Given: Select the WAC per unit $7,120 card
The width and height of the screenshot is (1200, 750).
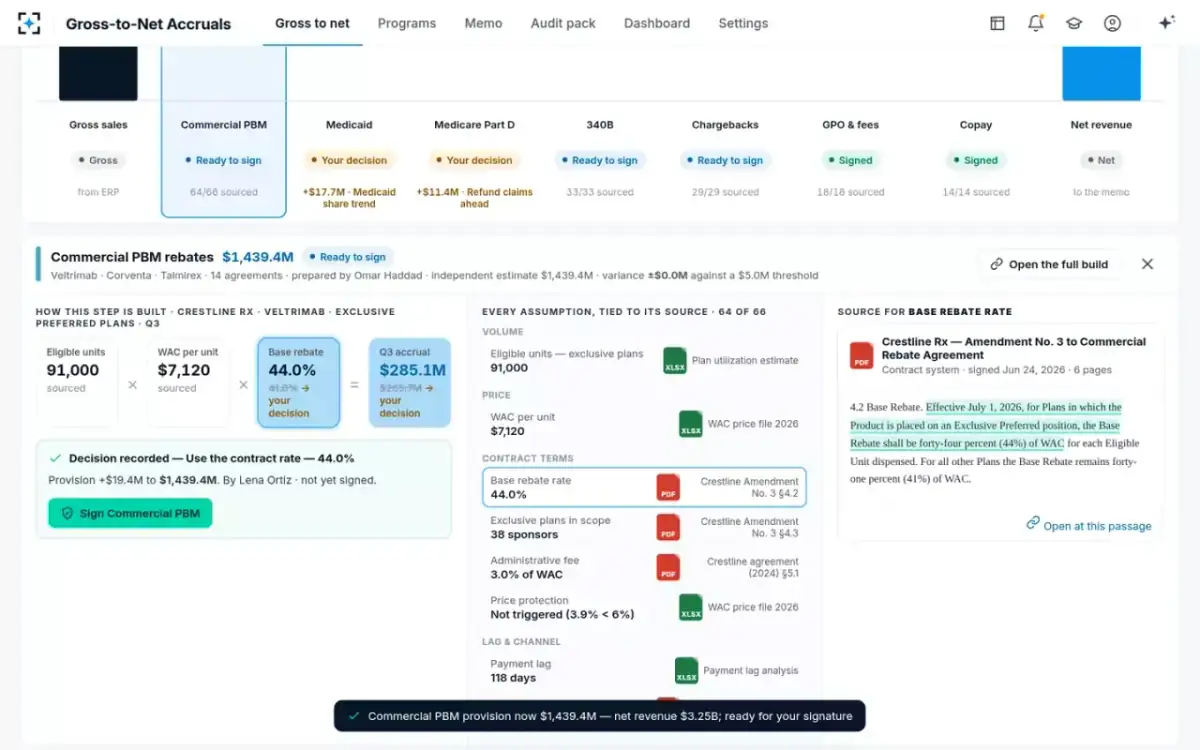Looking at the screenshot, I should 188,382.
